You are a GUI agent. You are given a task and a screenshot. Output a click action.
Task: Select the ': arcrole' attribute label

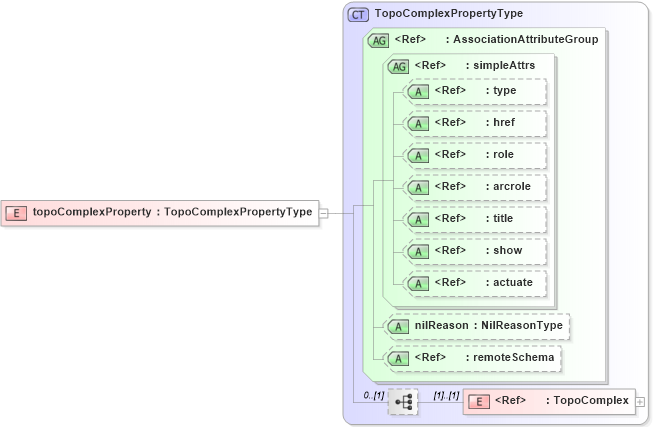508,186
